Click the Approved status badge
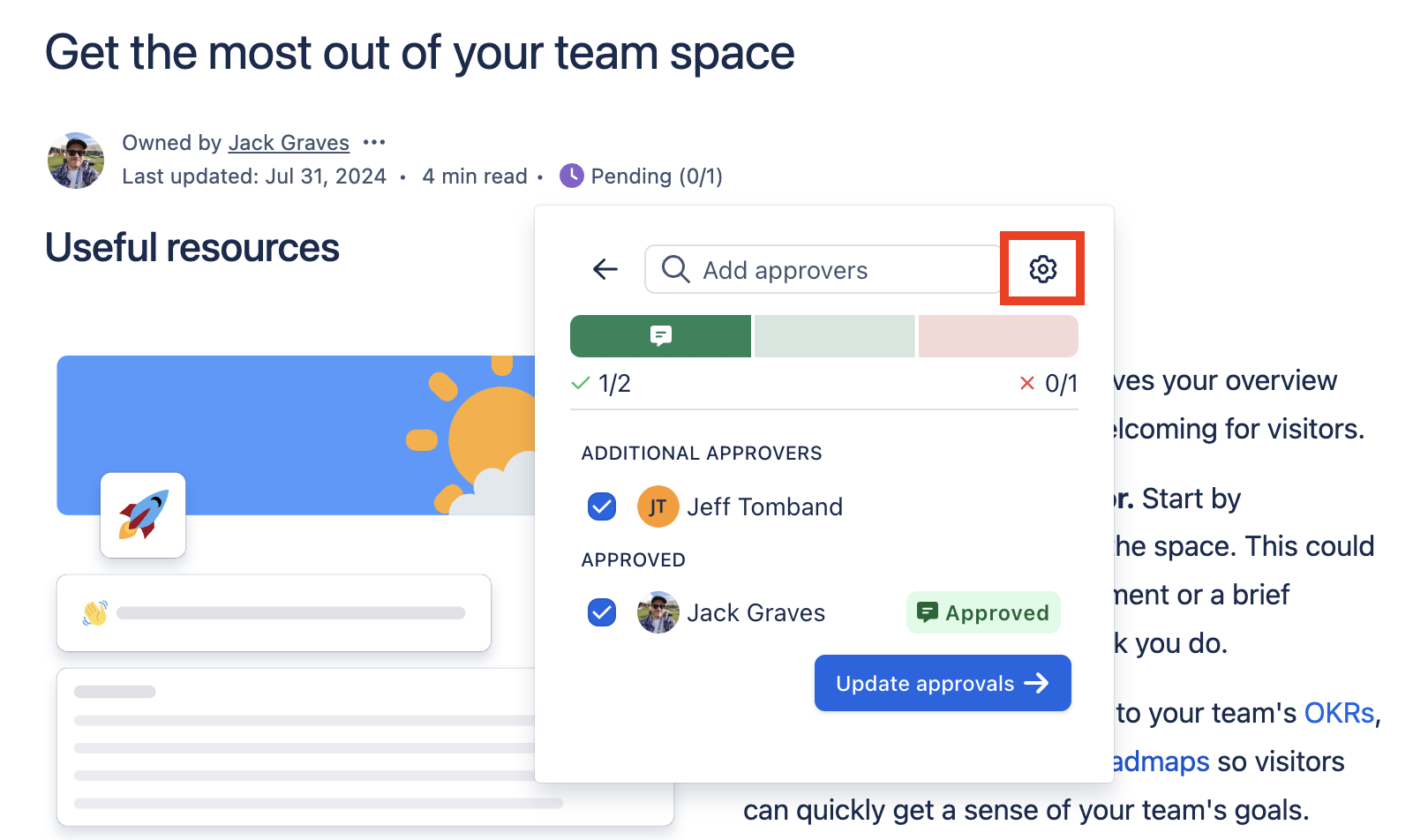 (983, 612)
